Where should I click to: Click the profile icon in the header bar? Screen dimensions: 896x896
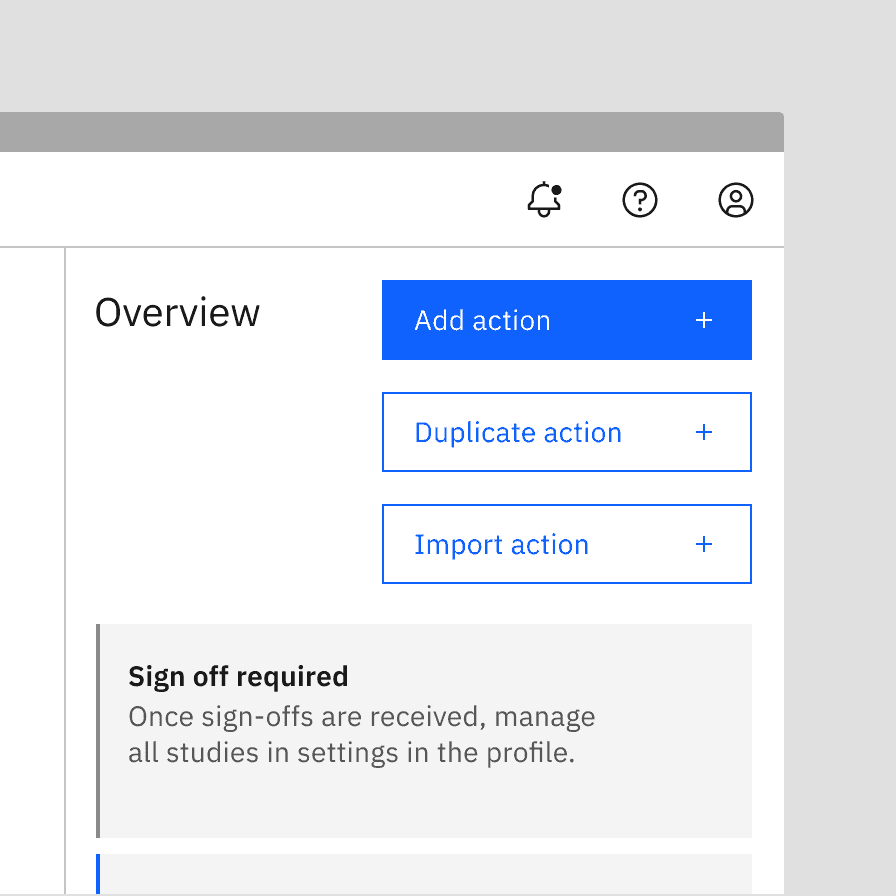pyautogui.click(x=735, y=200)
